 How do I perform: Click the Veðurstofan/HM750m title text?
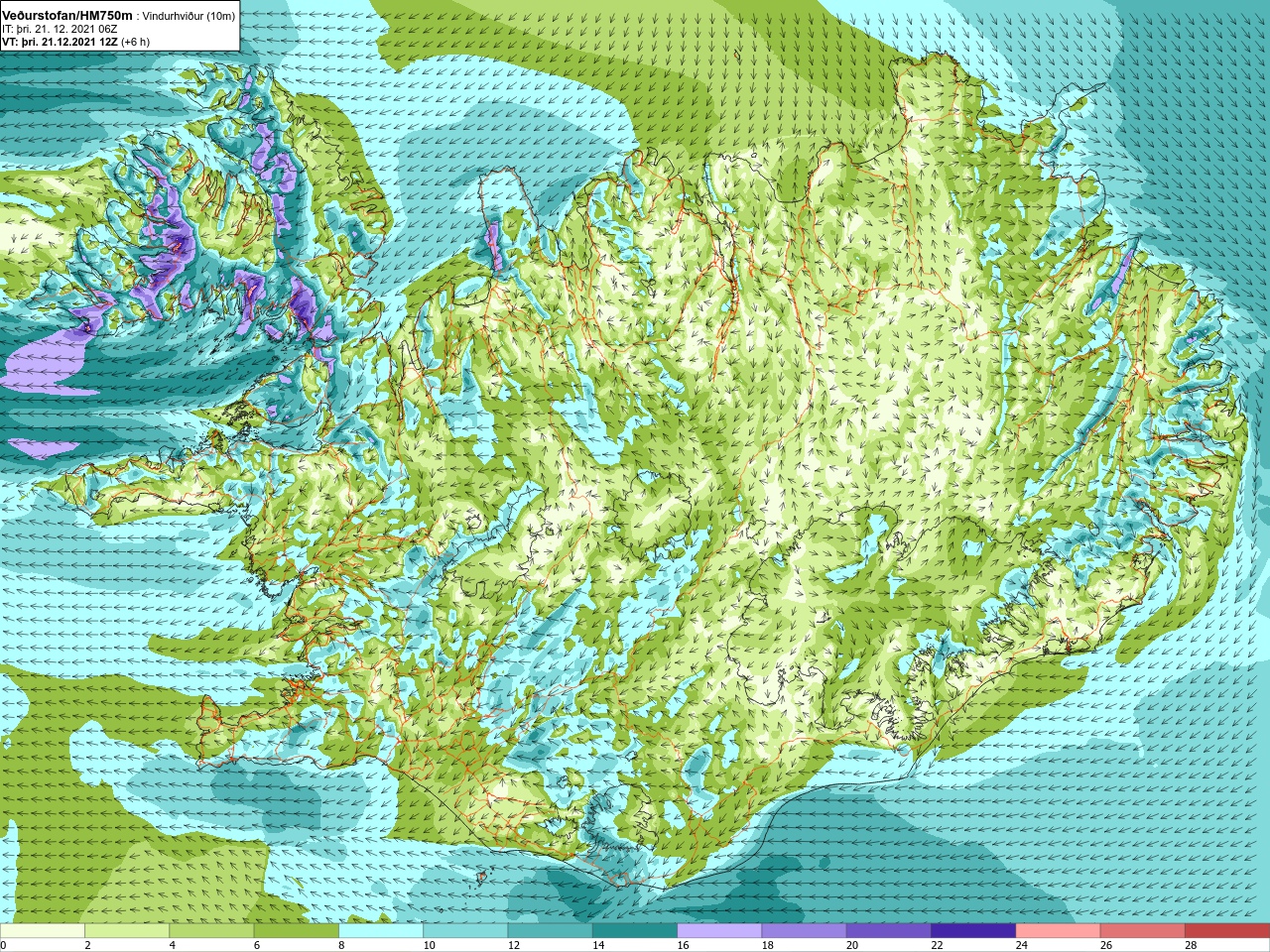click(x=68, y=16)
